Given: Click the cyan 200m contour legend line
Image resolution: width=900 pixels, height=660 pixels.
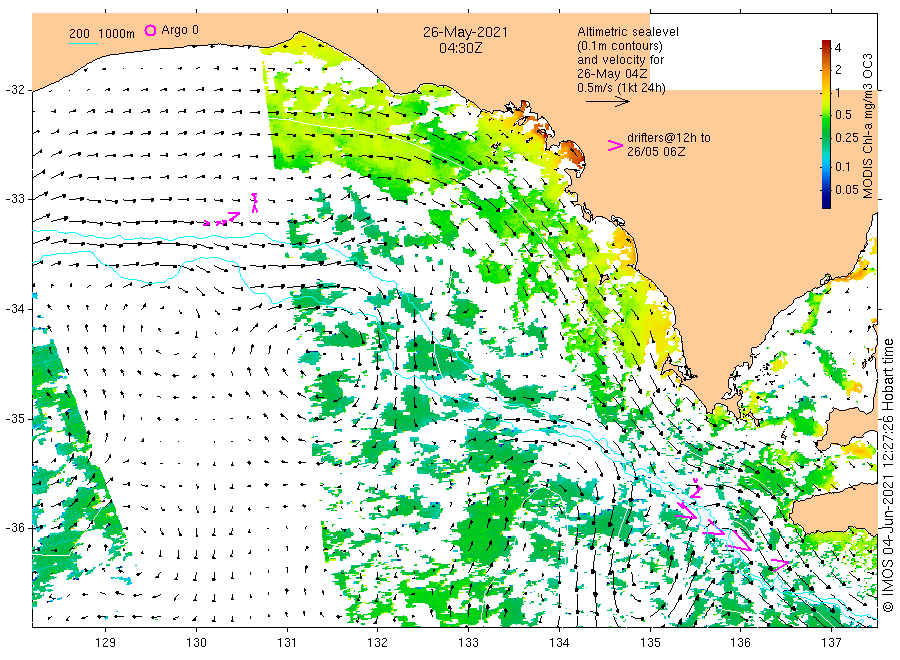Looking at the screenshot, I should (83, 42).
